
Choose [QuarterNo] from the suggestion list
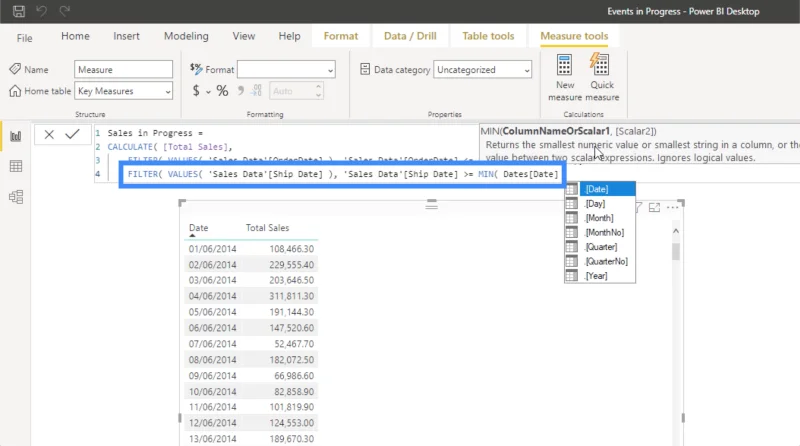[600, 261]
